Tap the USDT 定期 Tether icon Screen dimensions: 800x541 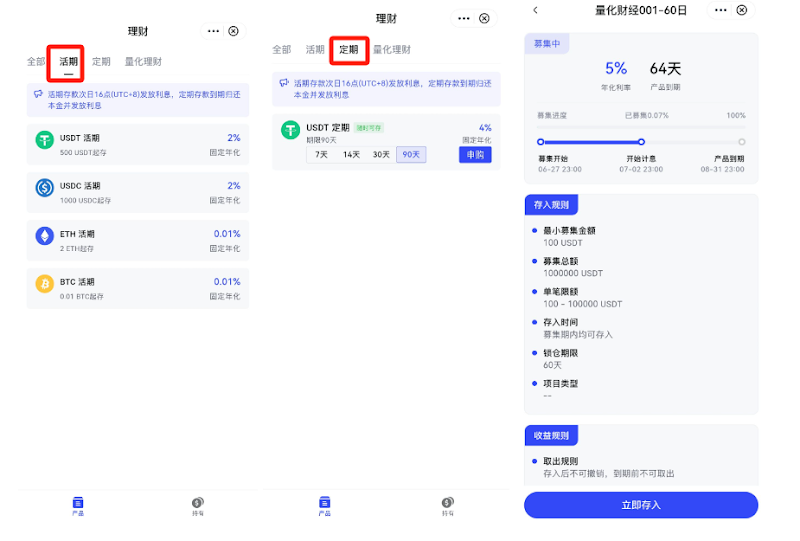[291, 130]
